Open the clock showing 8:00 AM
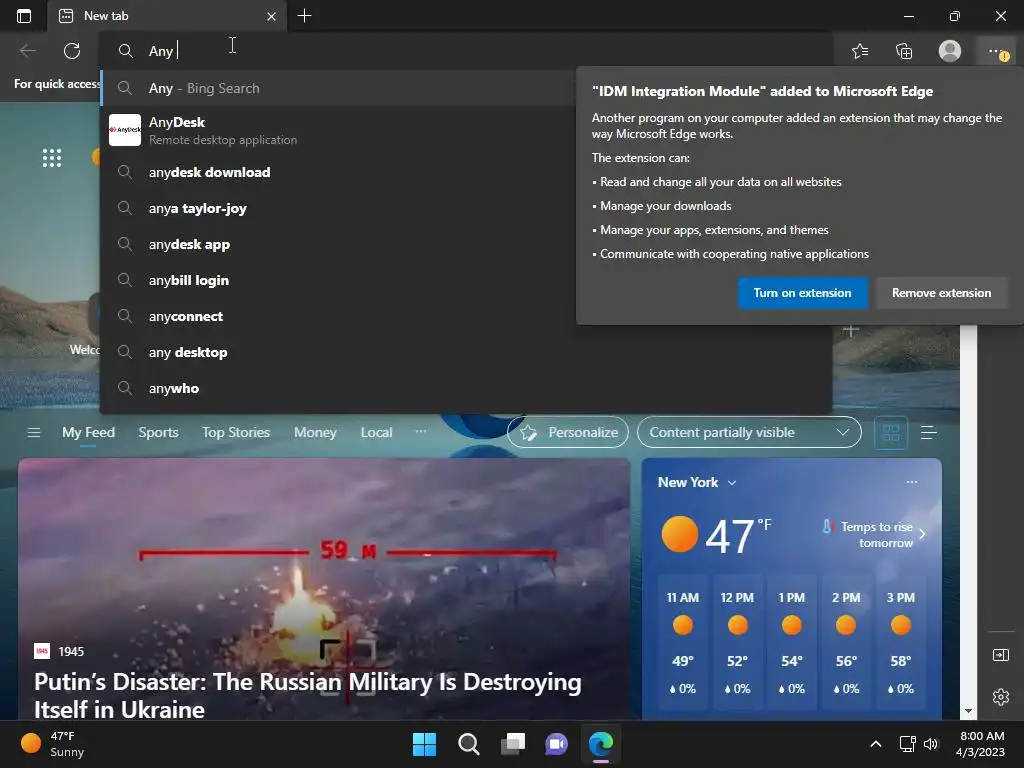Screen dimensions: 1024x768 pos(980,744)
